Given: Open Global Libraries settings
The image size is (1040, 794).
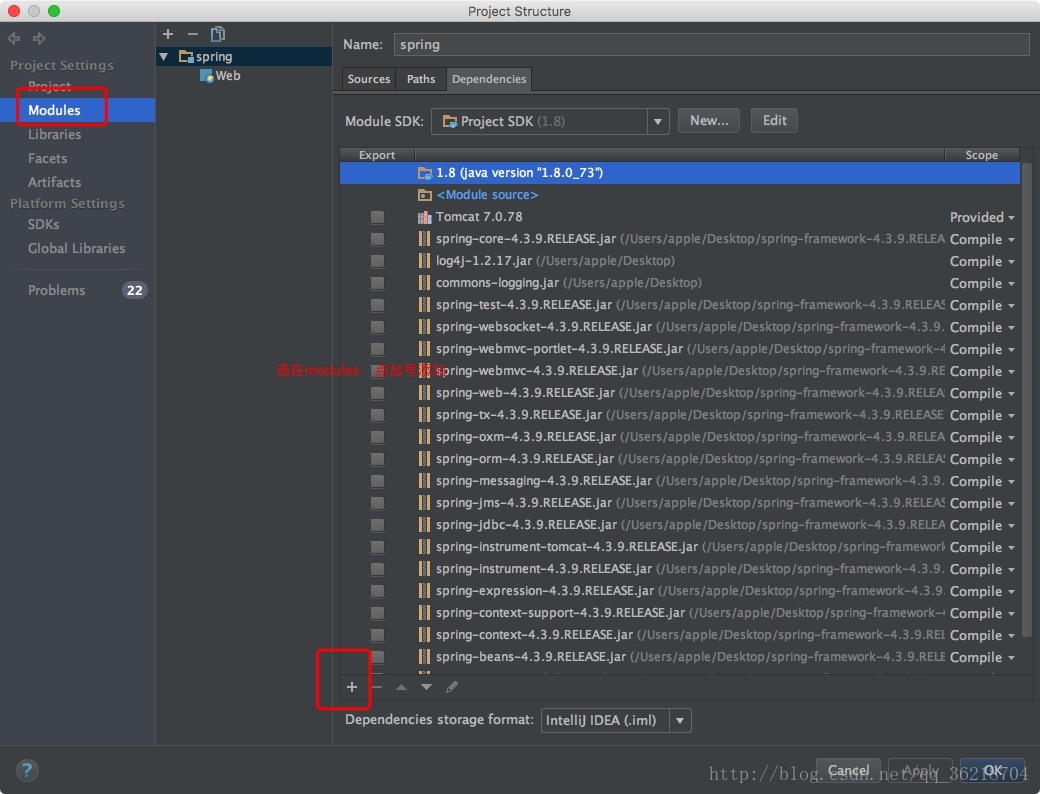Looking at the screenshot, I should [x=76, y=248].
